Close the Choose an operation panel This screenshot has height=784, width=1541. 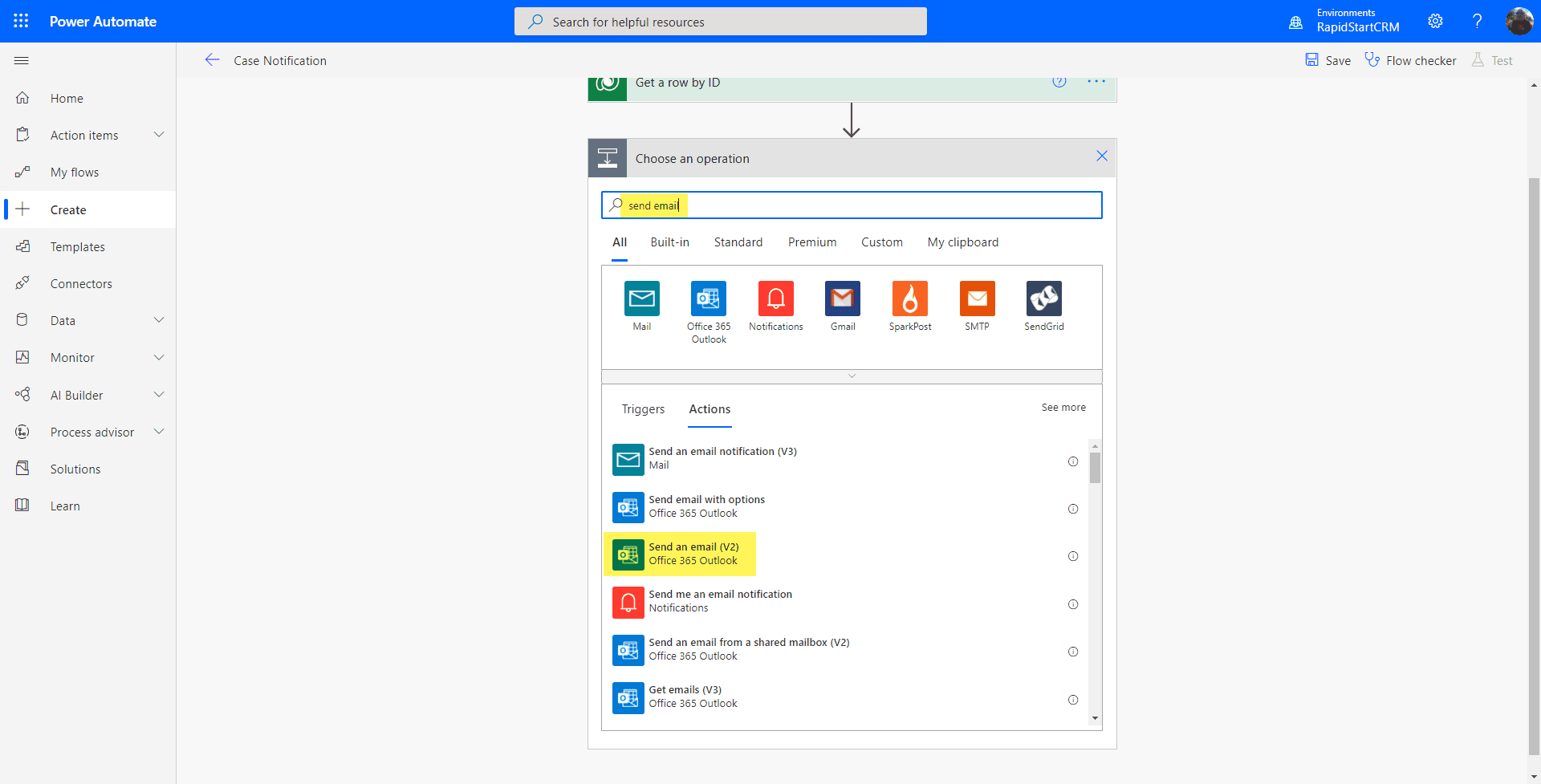pyautogui.click(x=1101, y=156)
